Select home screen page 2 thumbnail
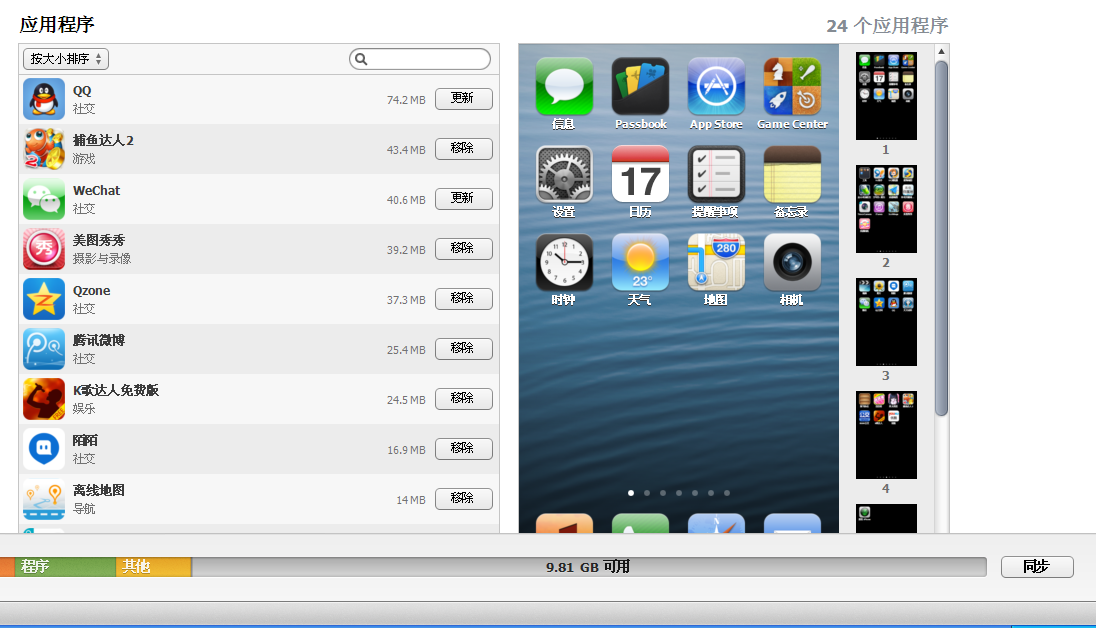The height and width of the screenshot is (628, 1096). click(x=886, y=209)
